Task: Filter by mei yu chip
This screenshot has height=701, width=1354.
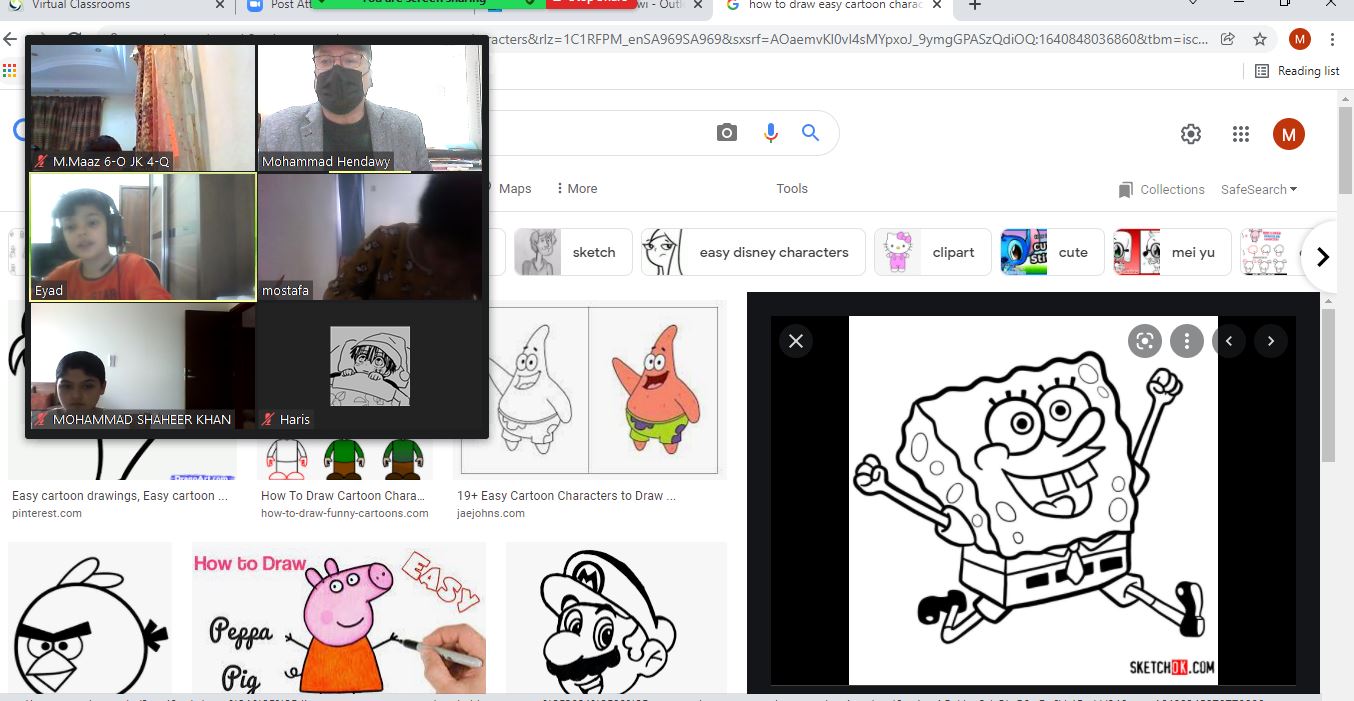Action: click(x=1172, y=252)
